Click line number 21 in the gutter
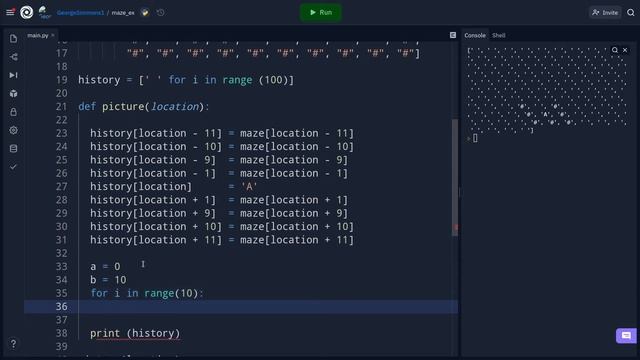This screenshot has width=640, height=360. (x=61, y=107)
